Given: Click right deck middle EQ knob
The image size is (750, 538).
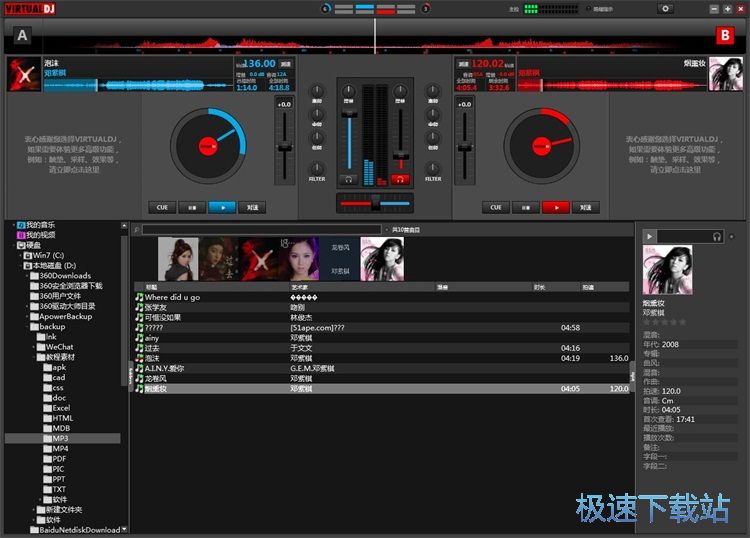Looking at the screenshot, I should [x=433, y=114].
